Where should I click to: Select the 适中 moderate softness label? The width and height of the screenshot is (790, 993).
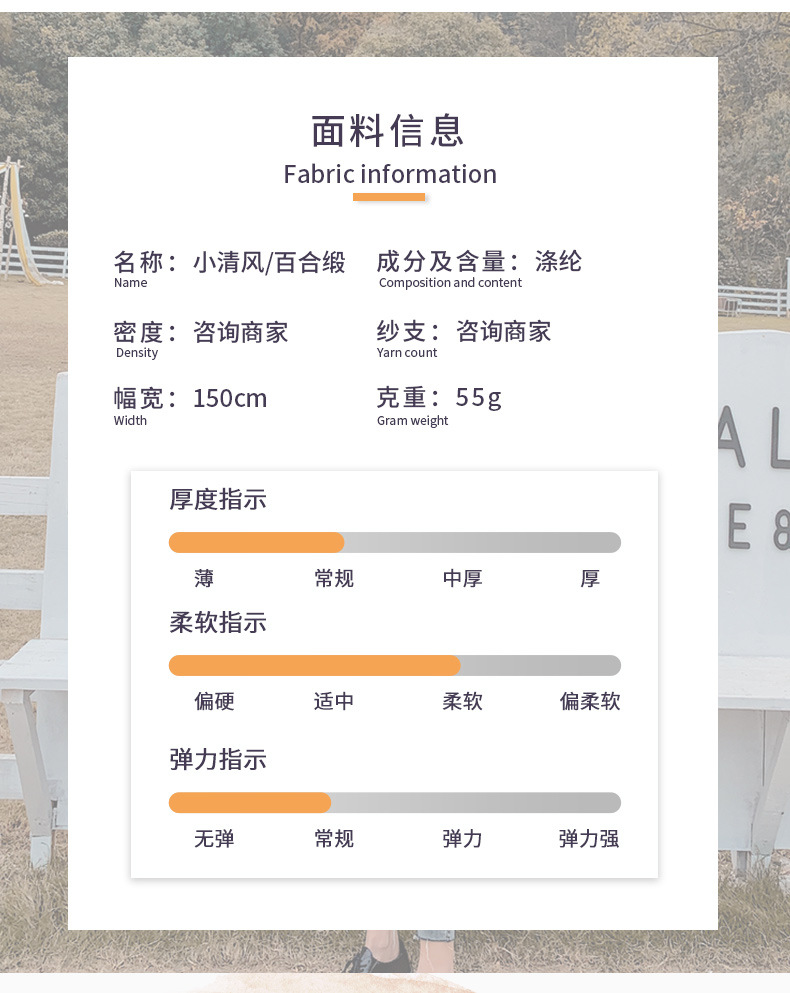point(334,702)
